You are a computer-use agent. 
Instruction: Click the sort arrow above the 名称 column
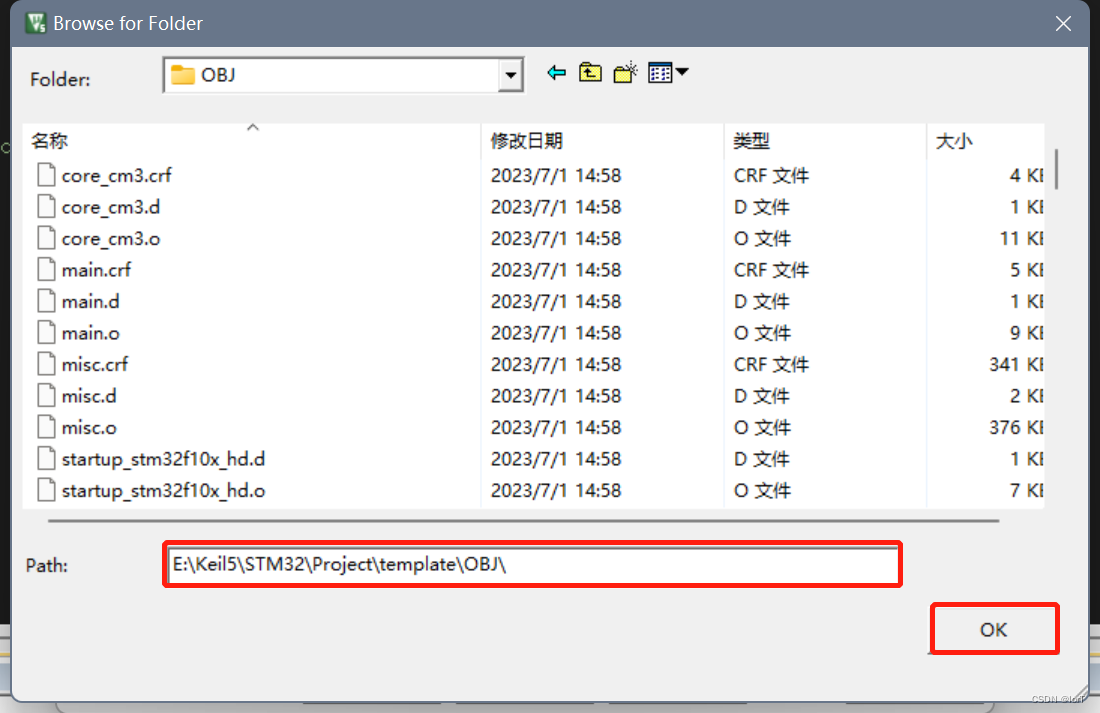[253, 127]
